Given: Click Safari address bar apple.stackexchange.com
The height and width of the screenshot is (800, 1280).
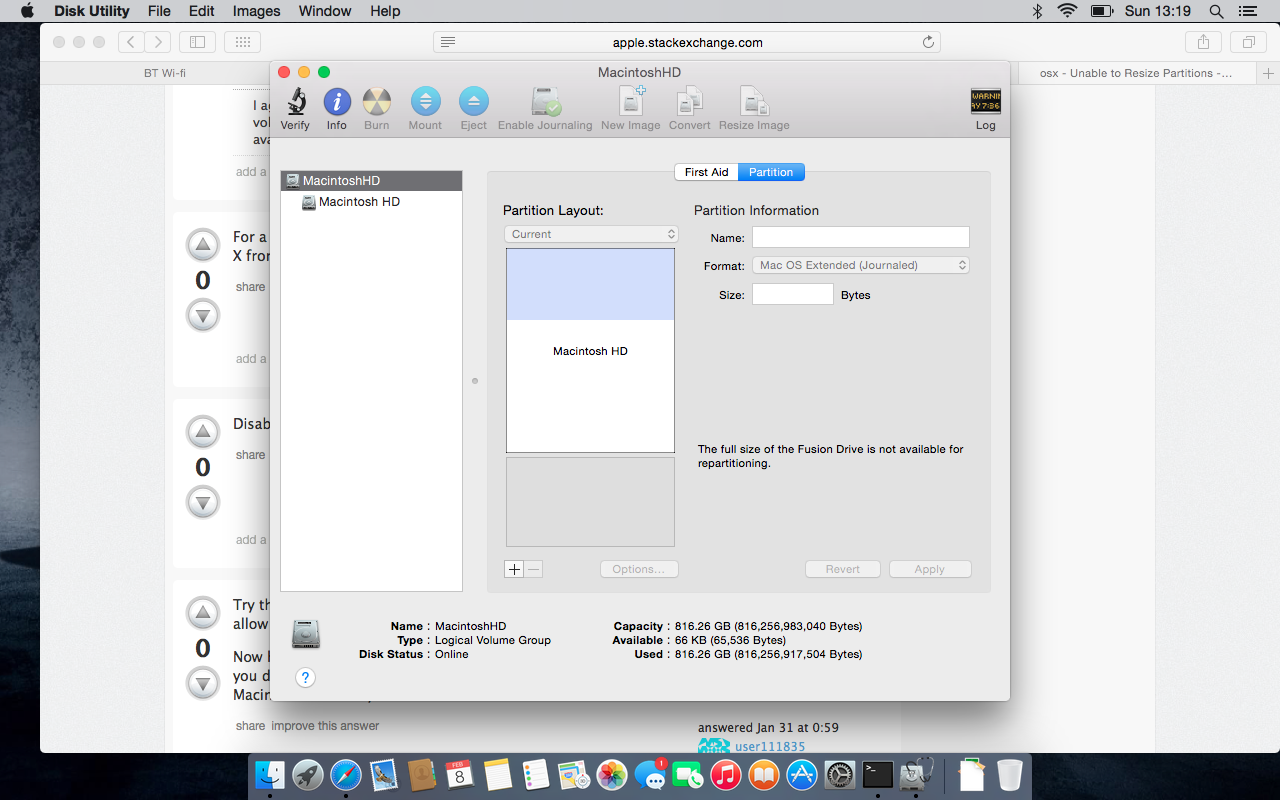Looking at the screenshot, I should point(687,42).
